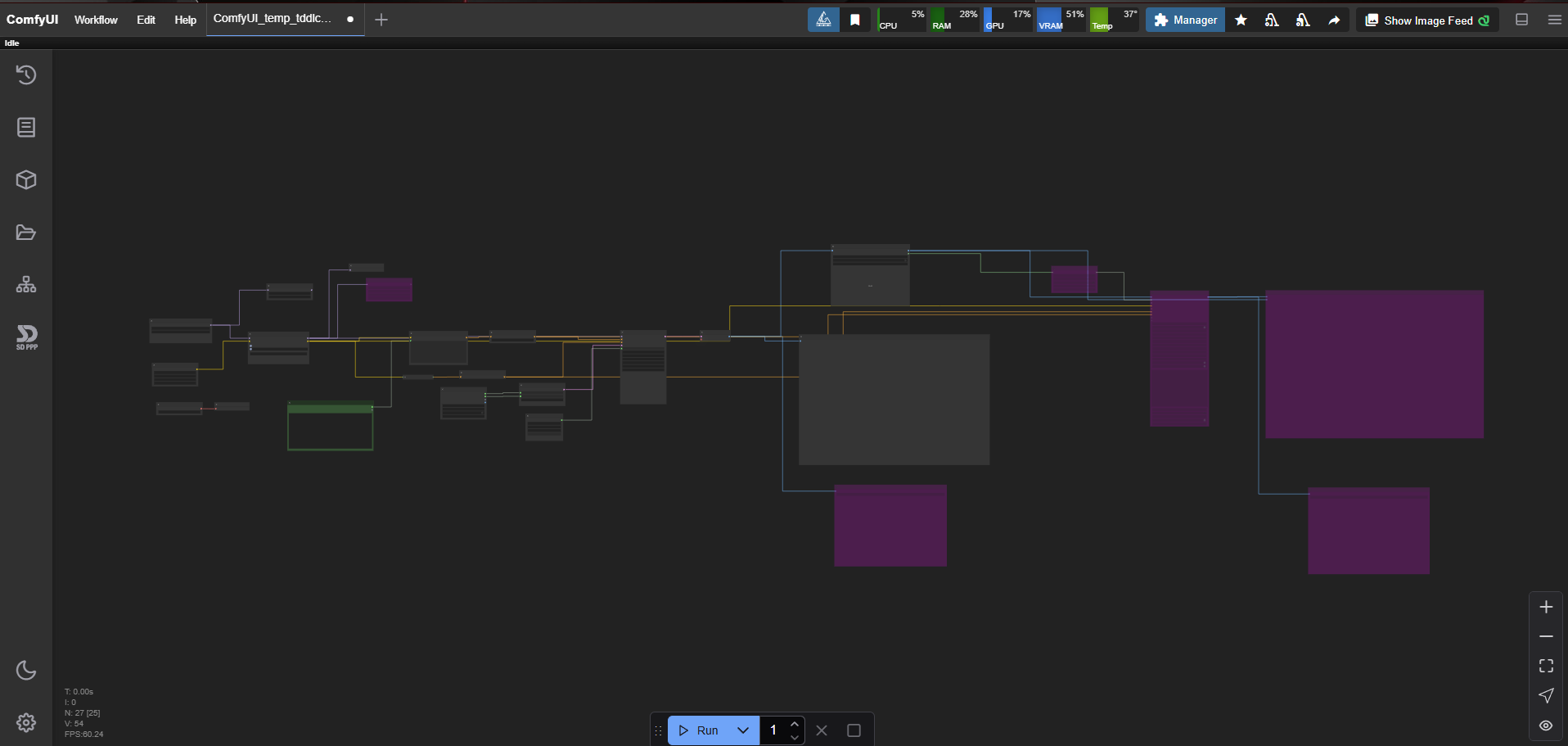Click the Manager button
Screen dimensions: 1568x746
(x=1185, y=20)
